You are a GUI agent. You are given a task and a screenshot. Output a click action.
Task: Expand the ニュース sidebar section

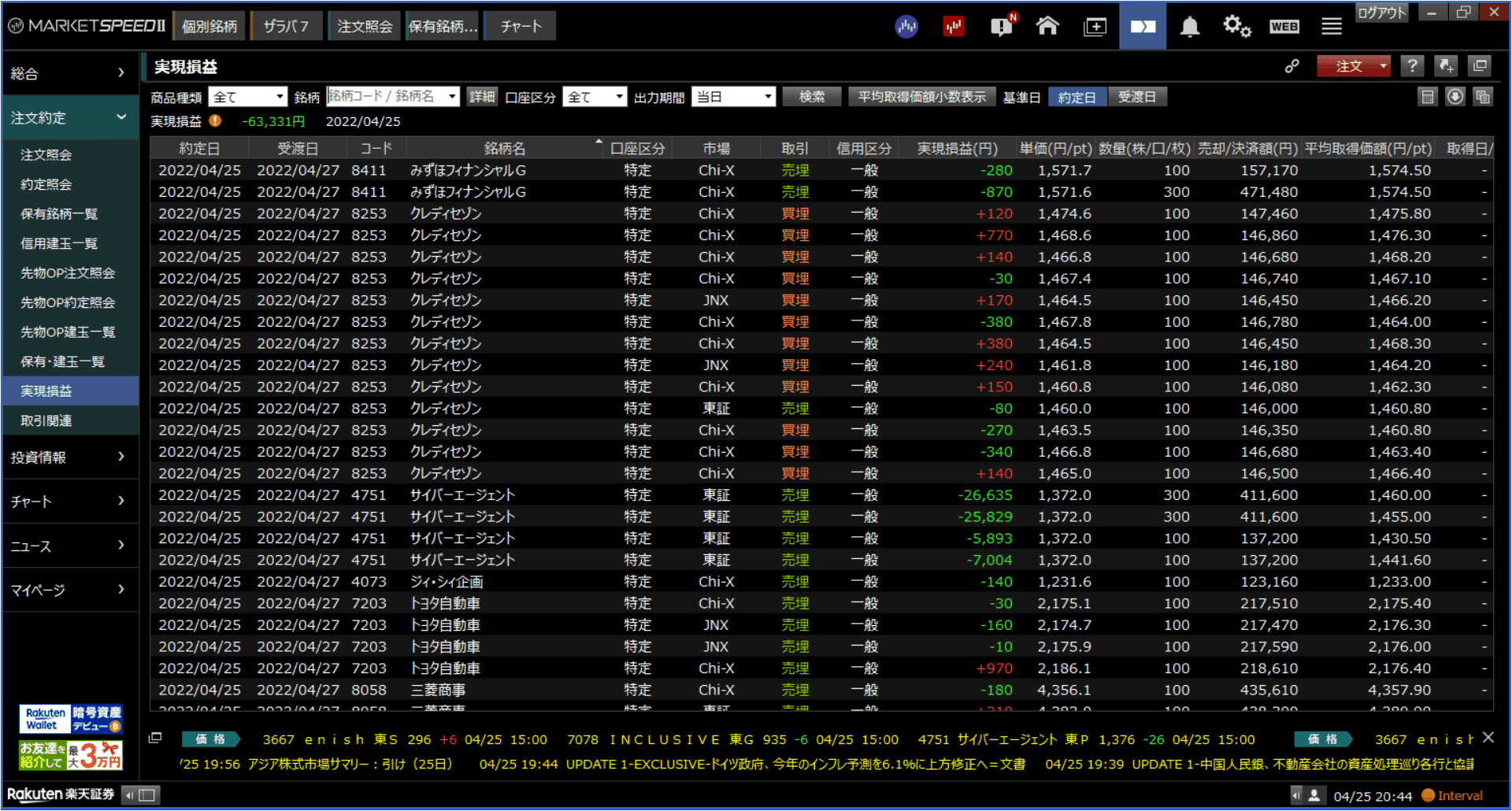click(69, 546)
